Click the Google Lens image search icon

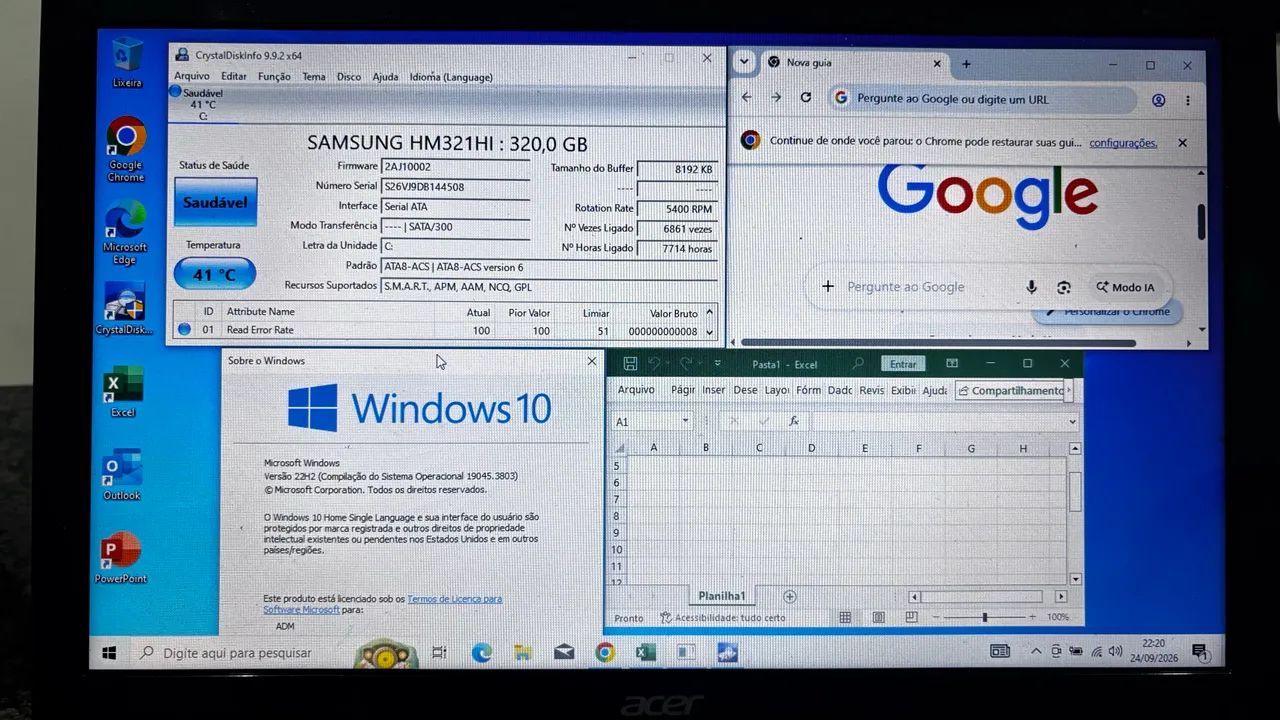(x=1063, y=287)
